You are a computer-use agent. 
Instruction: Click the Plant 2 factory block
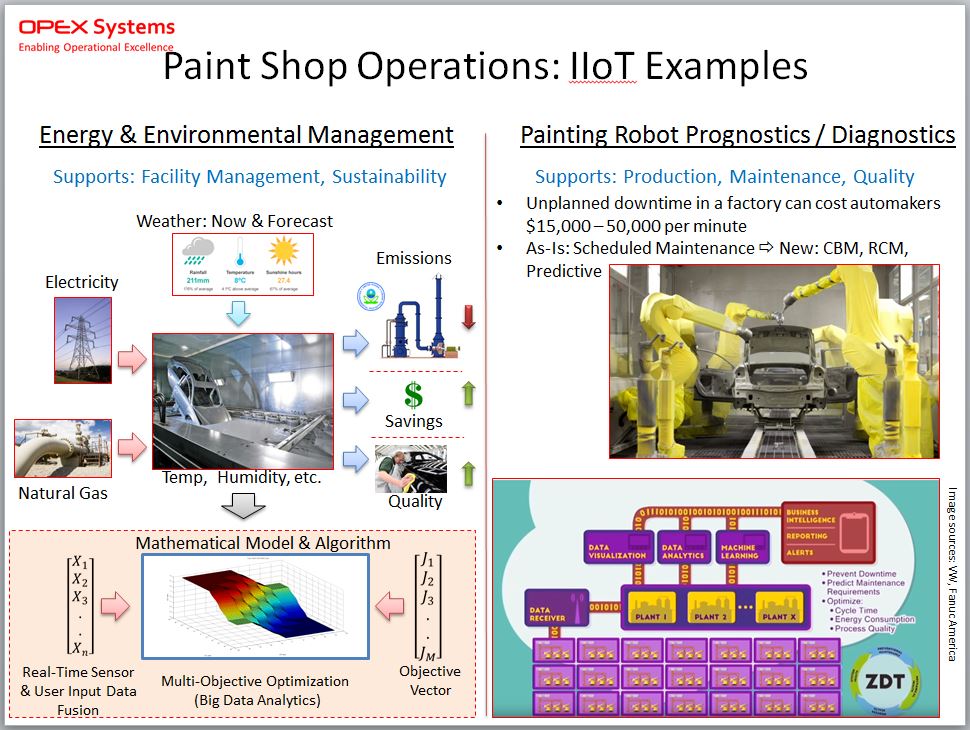[711, 607]
